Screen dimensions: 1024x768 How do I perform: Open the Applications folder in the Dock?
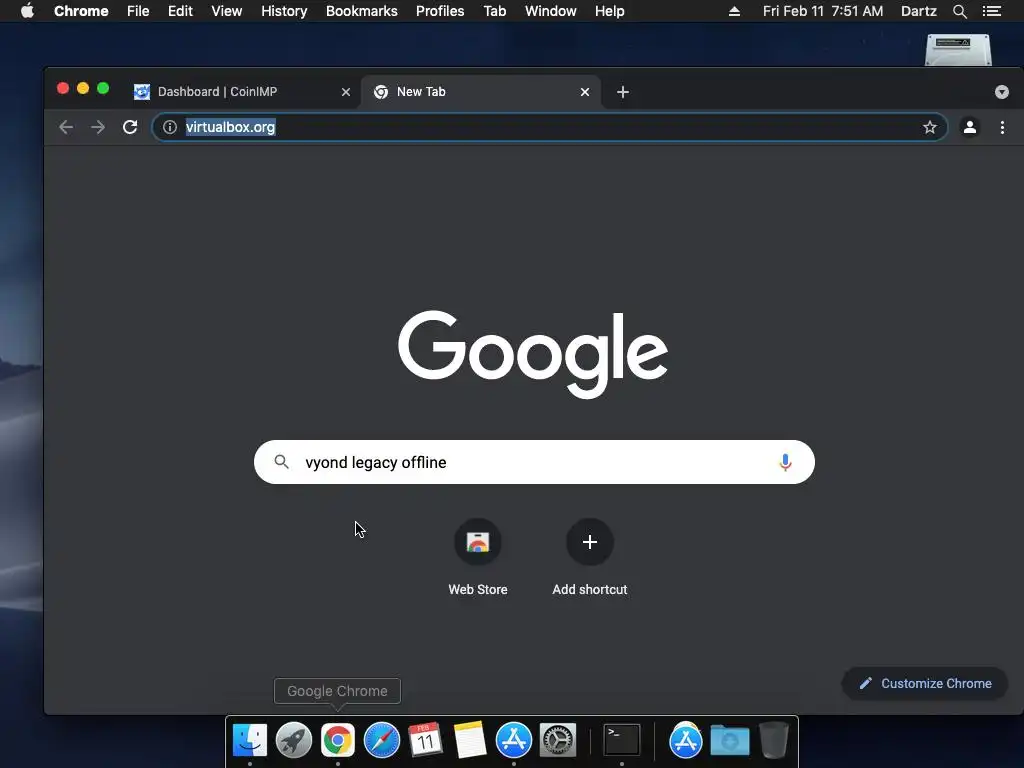[x=686, y=740]
